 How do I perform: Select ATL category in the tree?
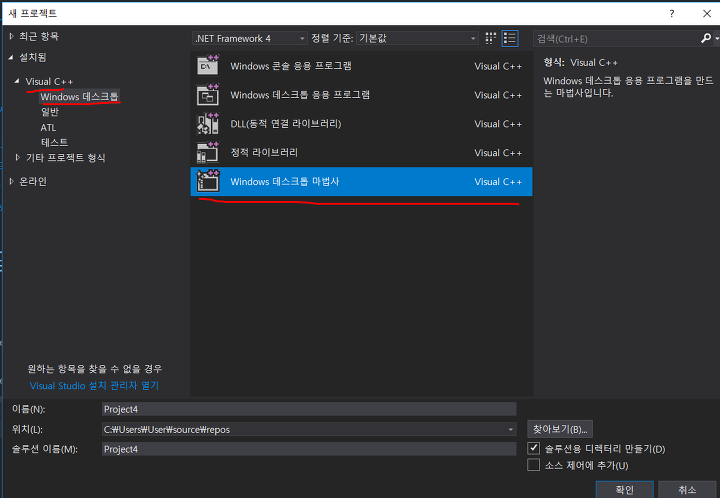[x=48, y=128]
